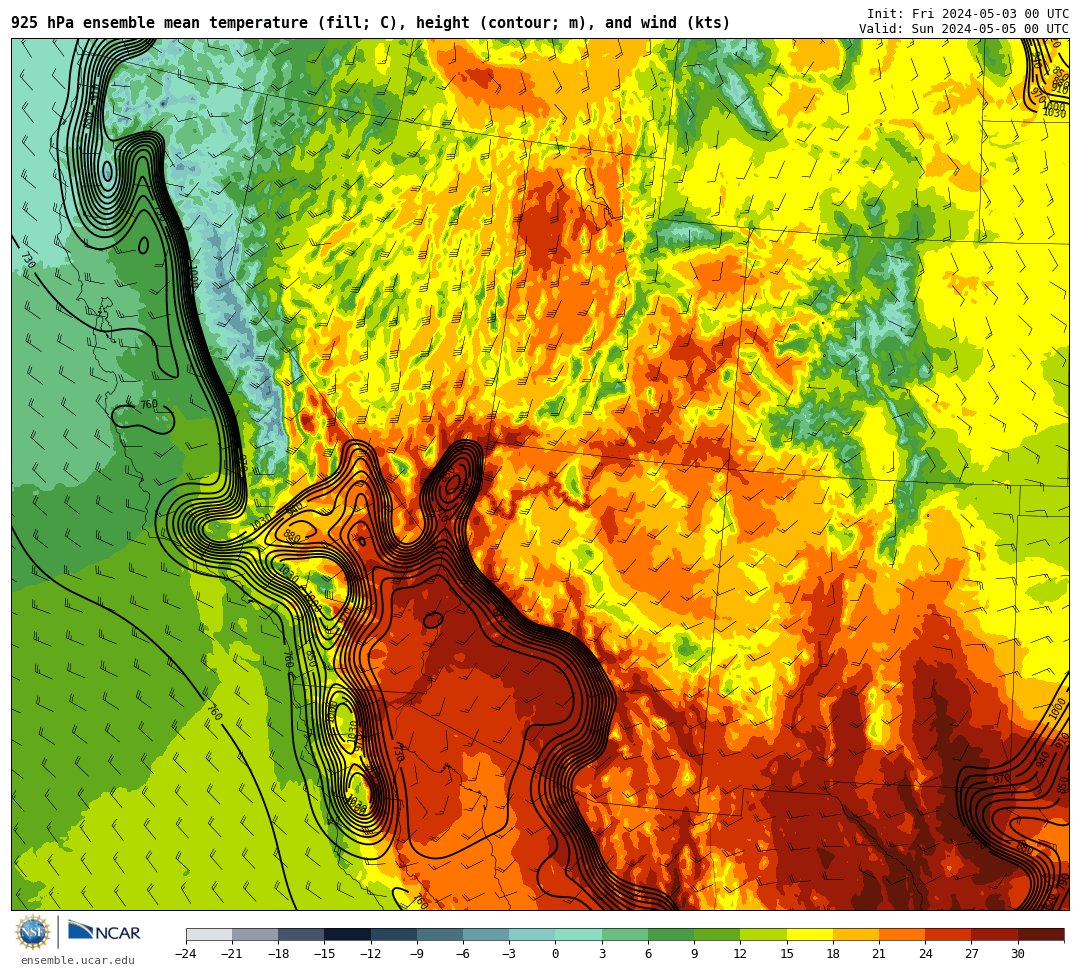Pick the yellow 15 to 18 colorbar swatch
1080x973 pixels.
810,934
